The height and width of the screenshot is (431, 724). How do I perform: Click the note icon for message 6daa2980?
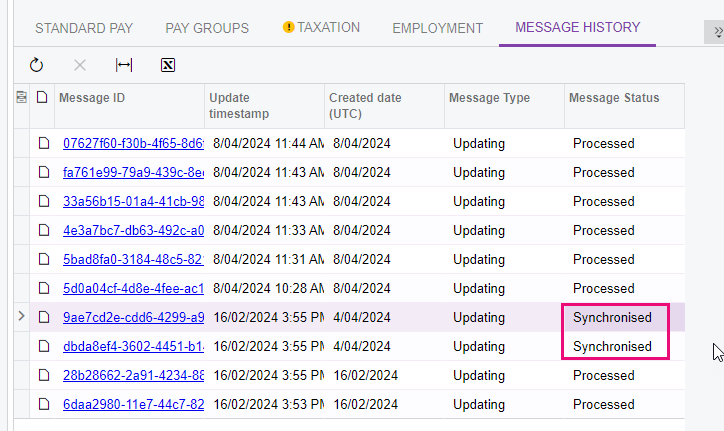(x=43, y=405)
